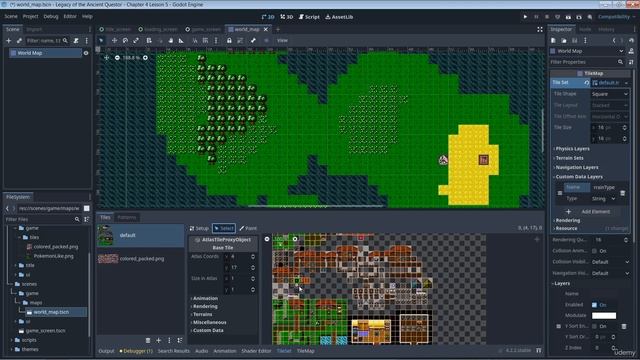
Task: Toggle distraction-free mode expand icon
Action: pos(540,29)
